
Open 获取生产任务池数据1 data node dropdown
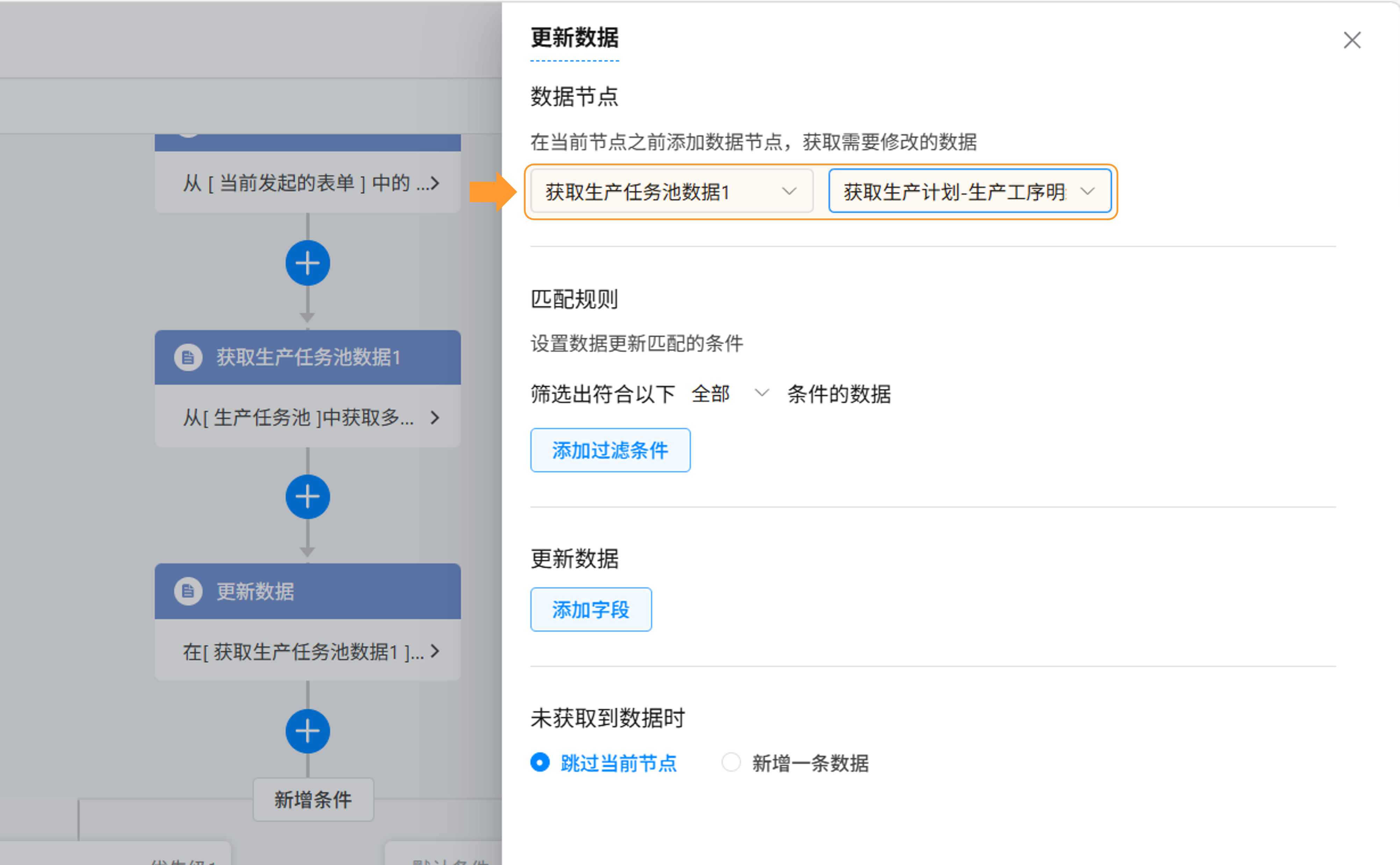pyautogui.click(x=671, y=192)
